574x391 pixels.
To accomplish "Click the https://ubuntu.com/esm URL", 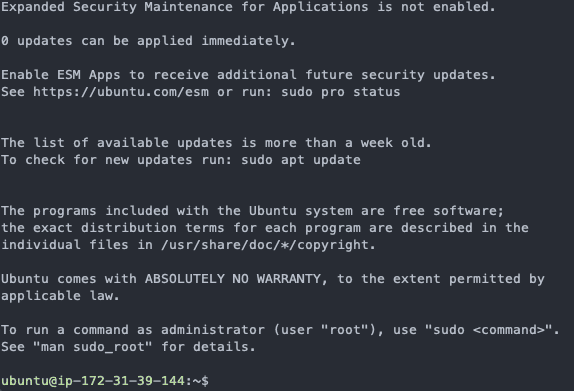I will [121, 92].
